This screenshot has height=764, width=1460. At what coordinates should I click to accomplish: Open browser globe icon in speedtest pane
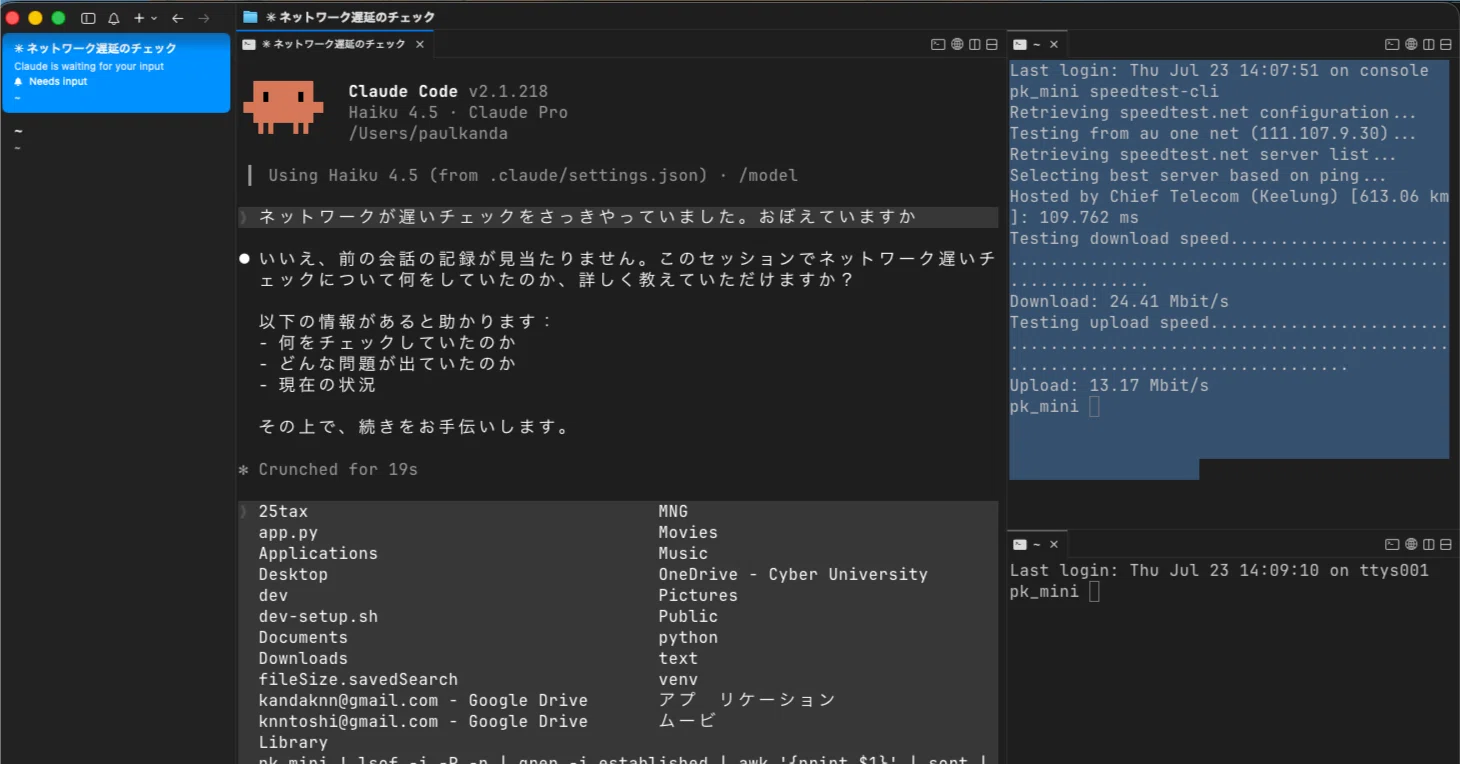[1411, 44]
